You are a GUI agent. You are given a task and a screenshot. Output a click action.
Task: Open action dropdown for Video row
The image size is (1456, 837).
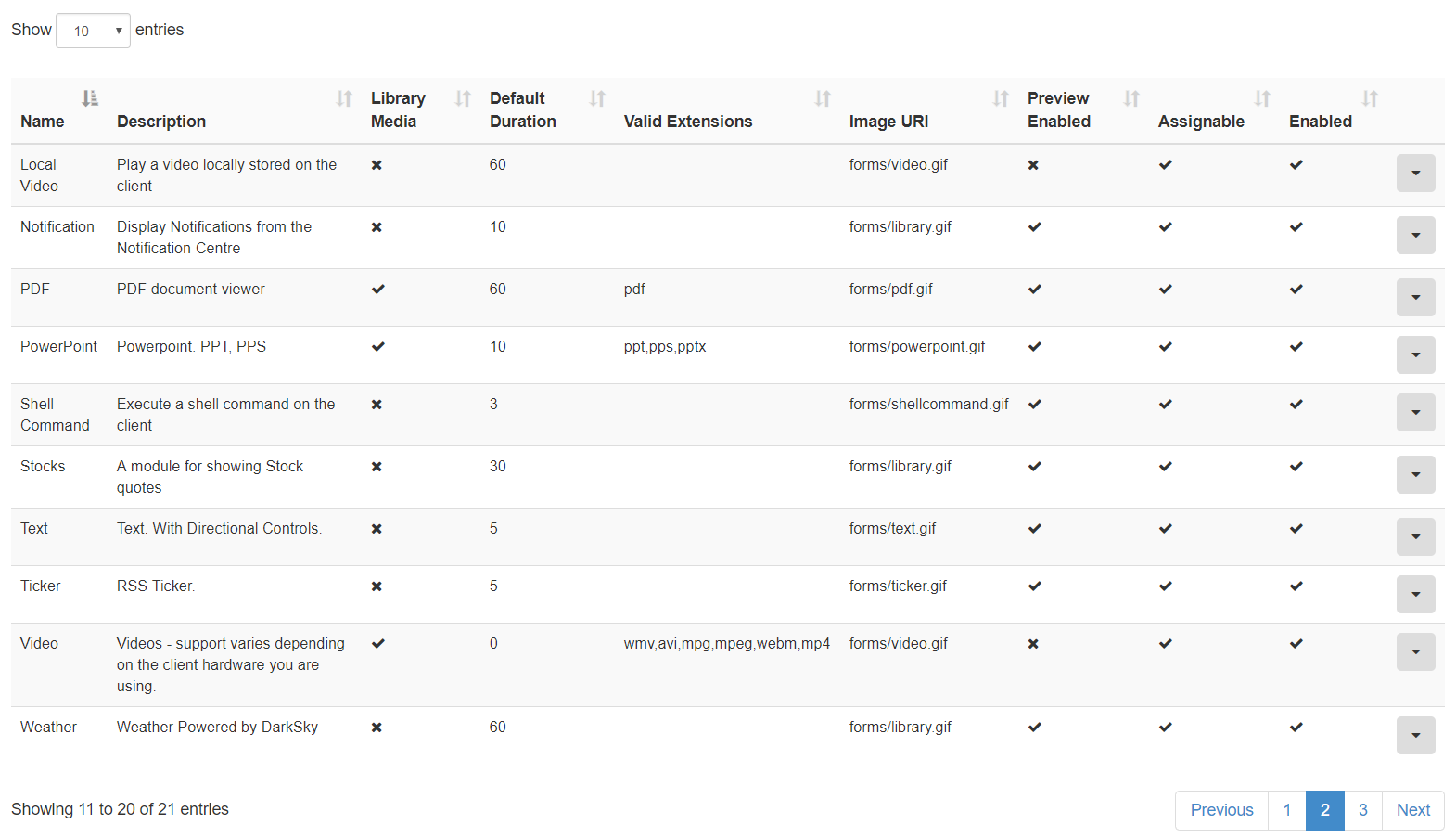pyautogui.click(x=1415, y=651)
